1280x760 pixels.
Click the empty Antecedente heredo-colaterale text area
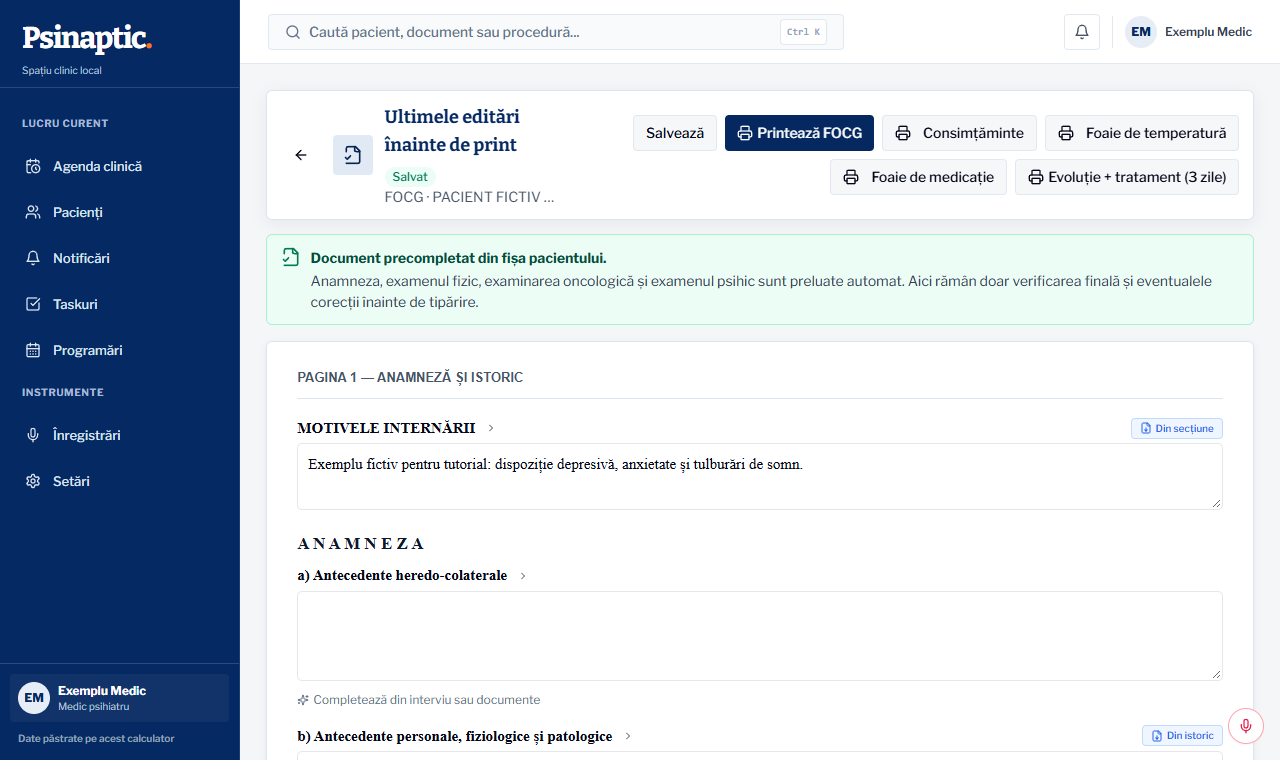click(x=760, y=636)
